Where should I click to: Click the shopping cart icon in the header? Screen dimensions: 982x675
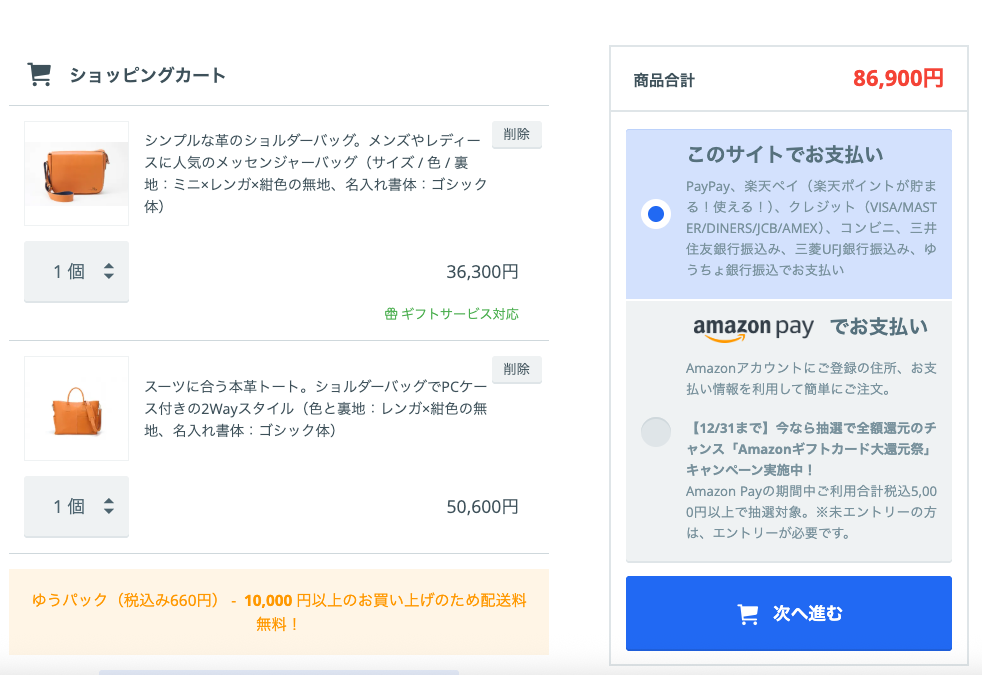(39, 73)
